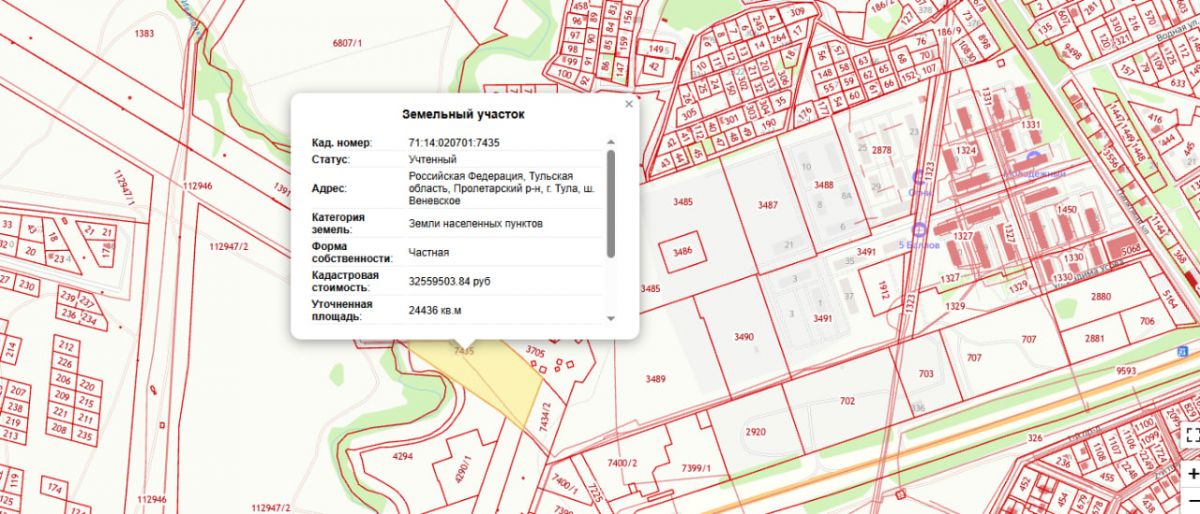Select parcel 702 on the map
The image size is (1200, 514).
848,400
